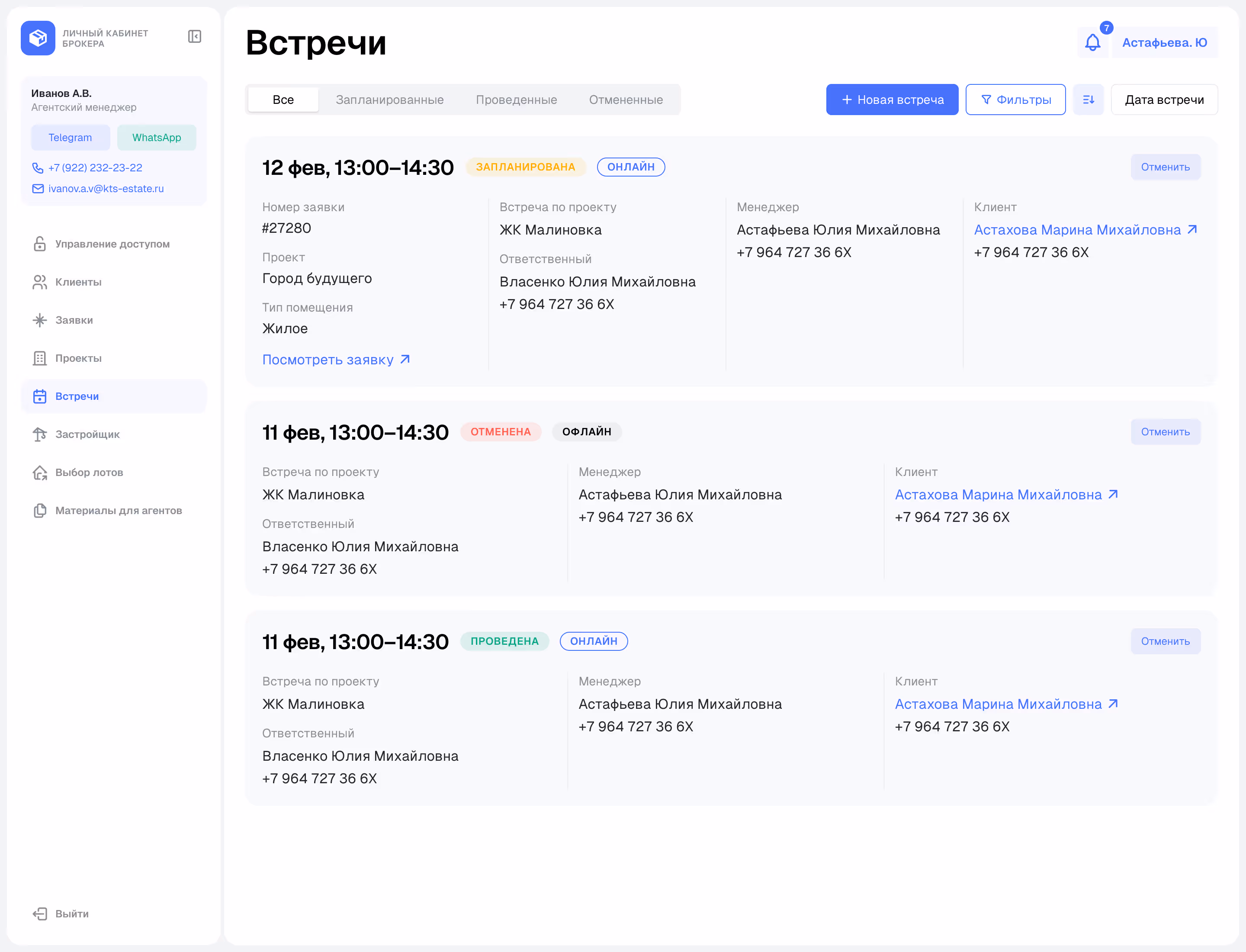
Task: Collapse the sidebar panel icon
Action: tap(194, 37)
